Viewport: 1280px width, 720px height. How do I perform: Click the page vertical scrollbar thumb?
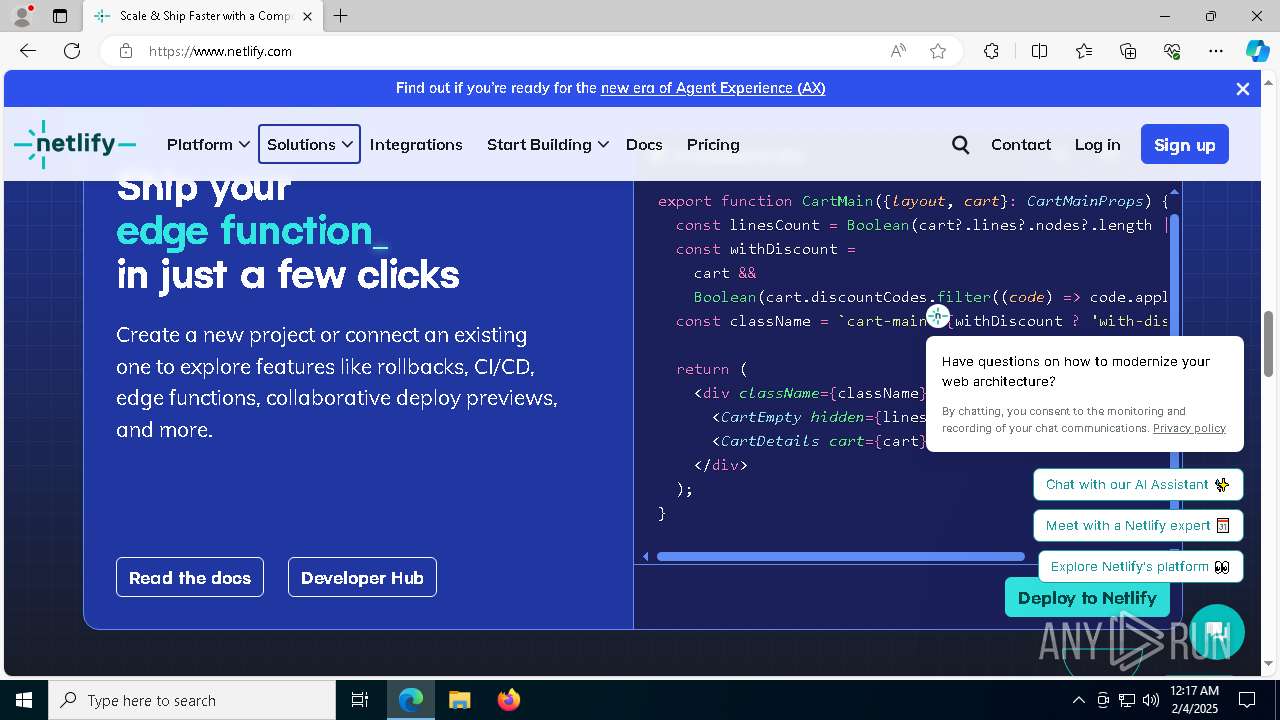tap(1268, 344)
